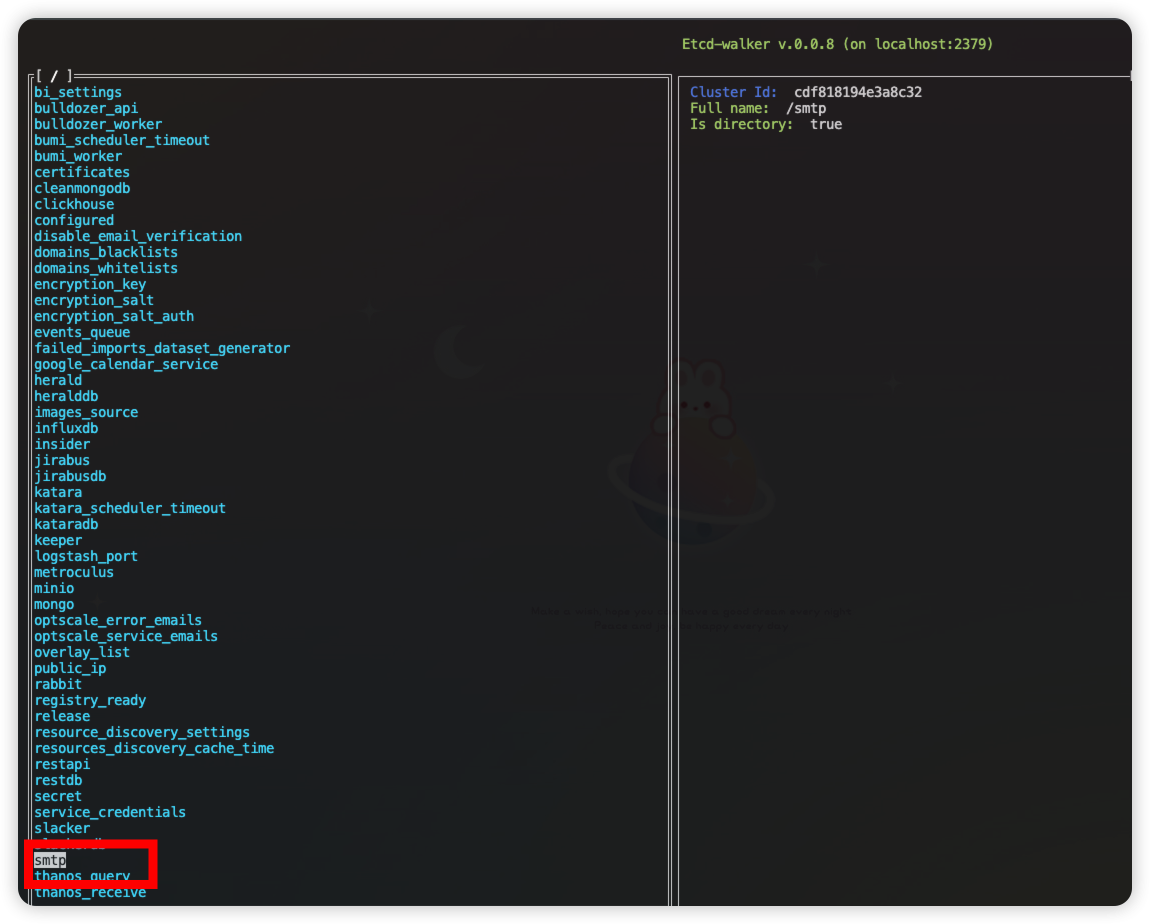The width and height of the screenshot is (1150, 924).
Task: Open the jirabus entry
Action: point(62,461)
